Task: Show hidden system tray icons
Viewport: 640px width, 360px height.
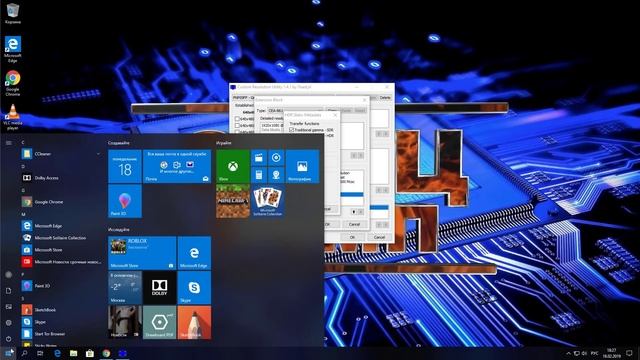Action: pos(568,353)
